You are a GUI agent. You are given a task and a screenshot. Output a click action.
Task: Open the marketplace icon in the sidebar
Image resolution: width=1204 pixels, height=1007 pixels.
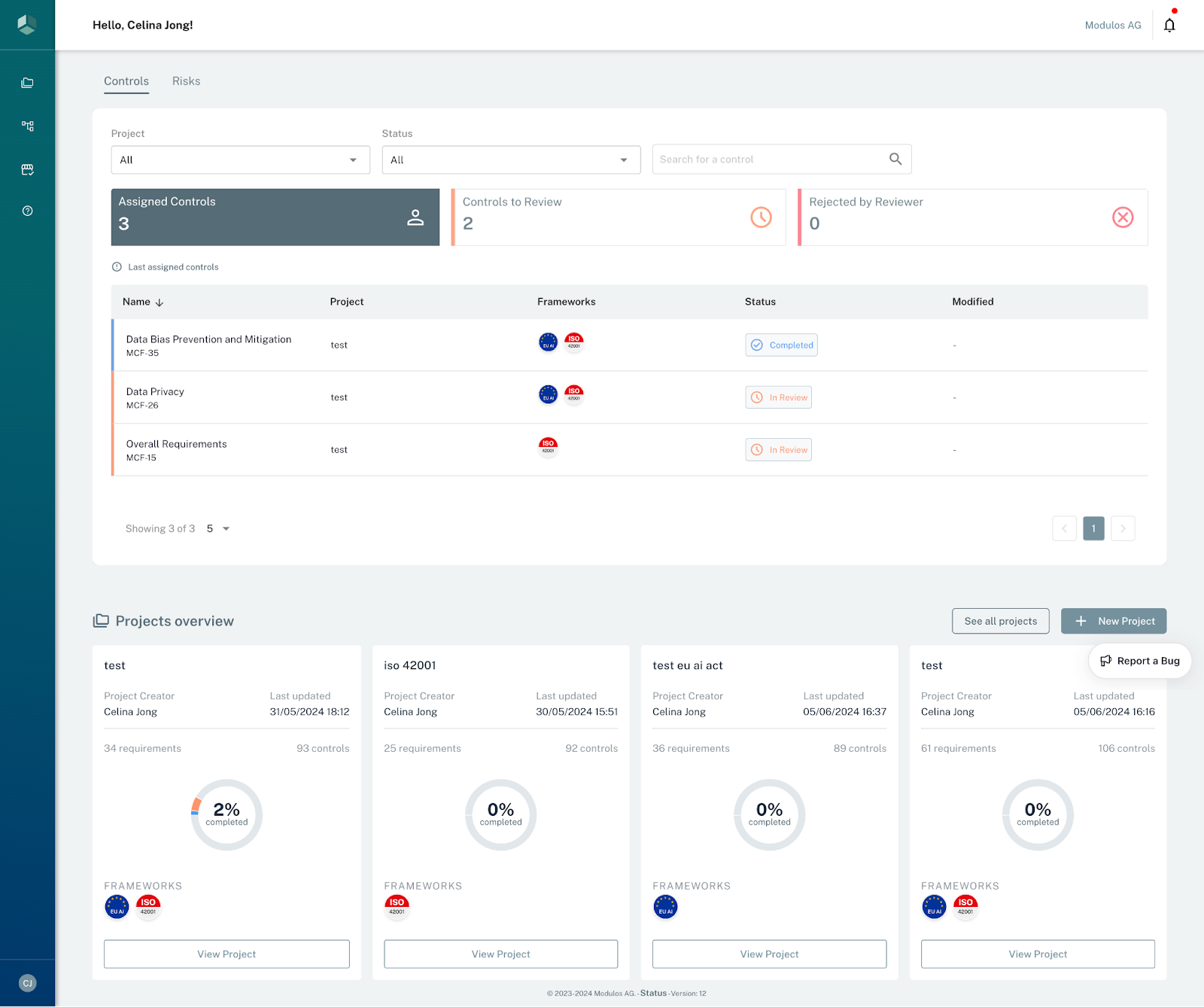27,169
